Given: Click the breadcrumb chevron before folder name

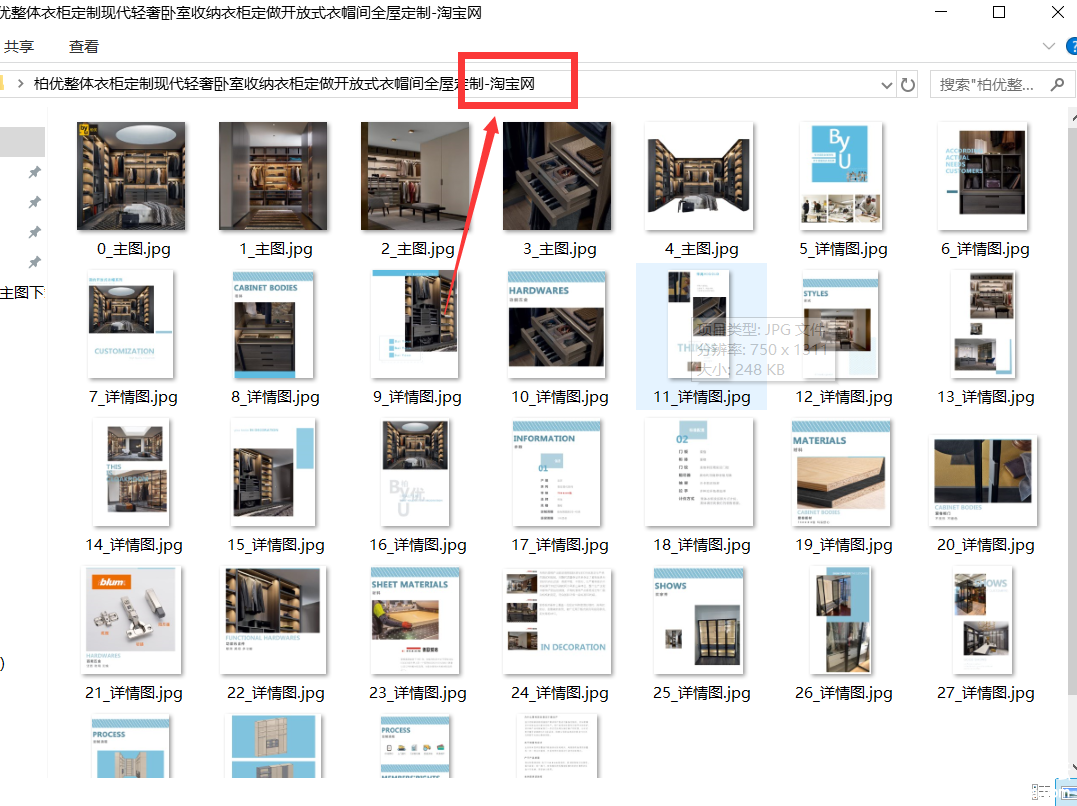Looking at the screenshot, I should [21, 84].
